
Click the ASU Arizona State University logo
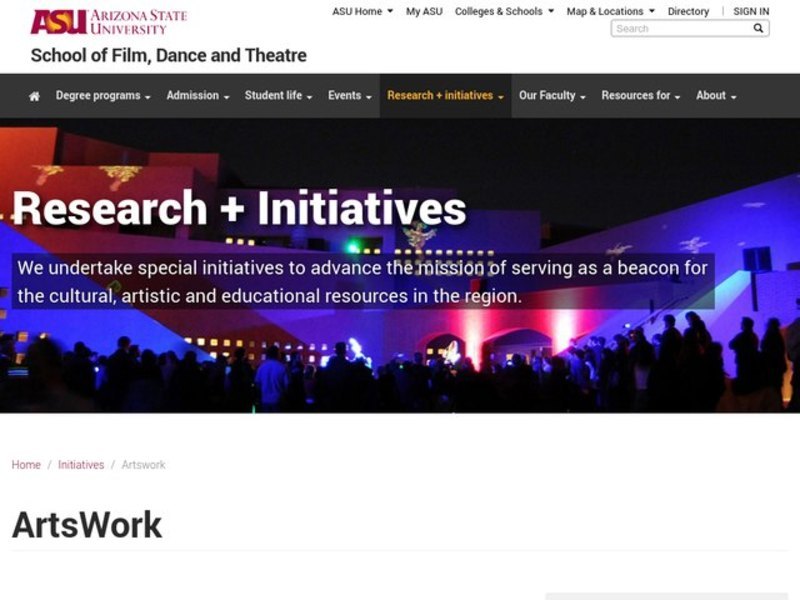tap(108, 22)
